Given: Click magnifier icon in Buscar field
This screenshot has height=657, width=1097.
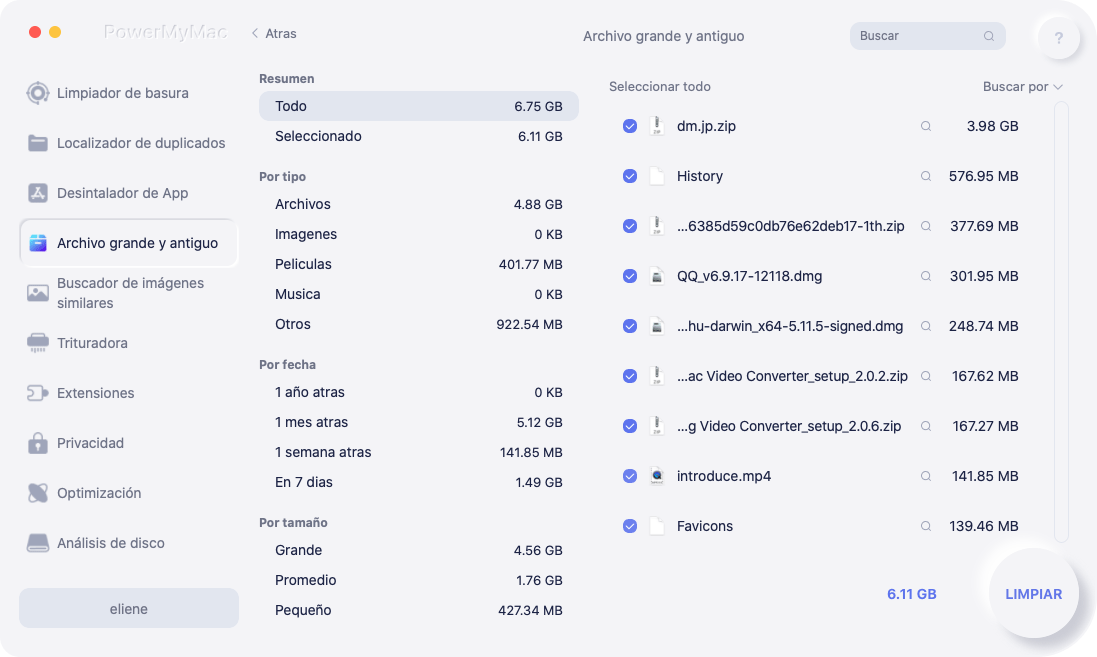Looking at the screenshot, I should pos(989,36).
